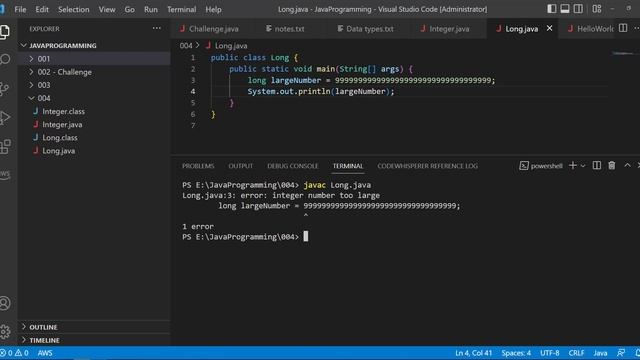Screen dimensions: 640x360
Task: Open Integer.java in the explorer
Action: [x=94, y=124]
